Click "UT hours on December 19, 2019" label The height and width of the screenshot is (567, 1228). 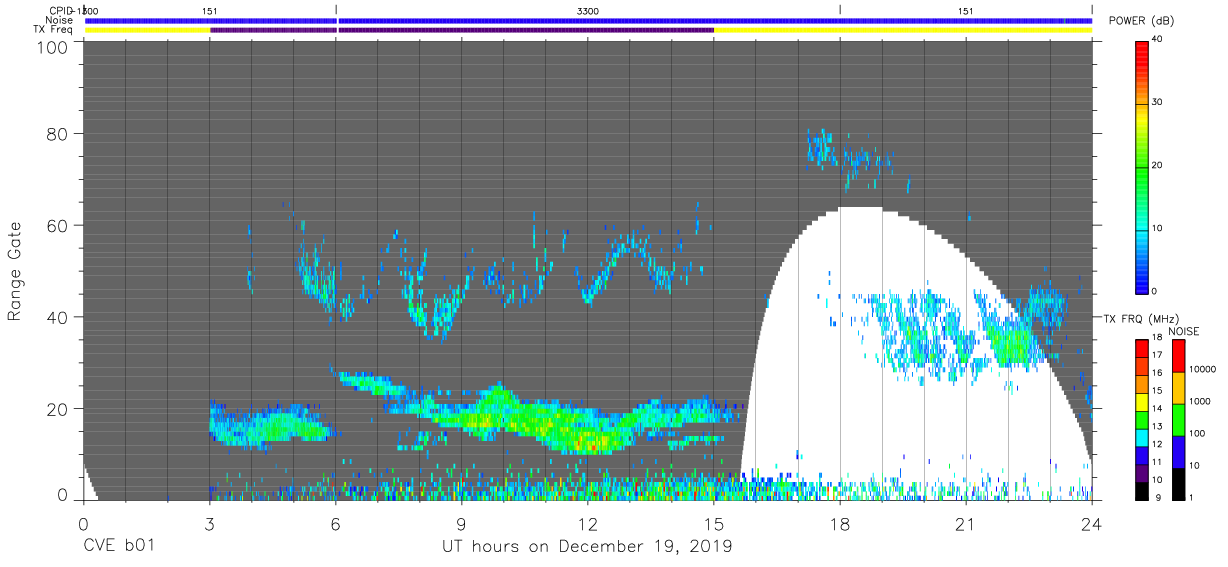tap(587, 547)
